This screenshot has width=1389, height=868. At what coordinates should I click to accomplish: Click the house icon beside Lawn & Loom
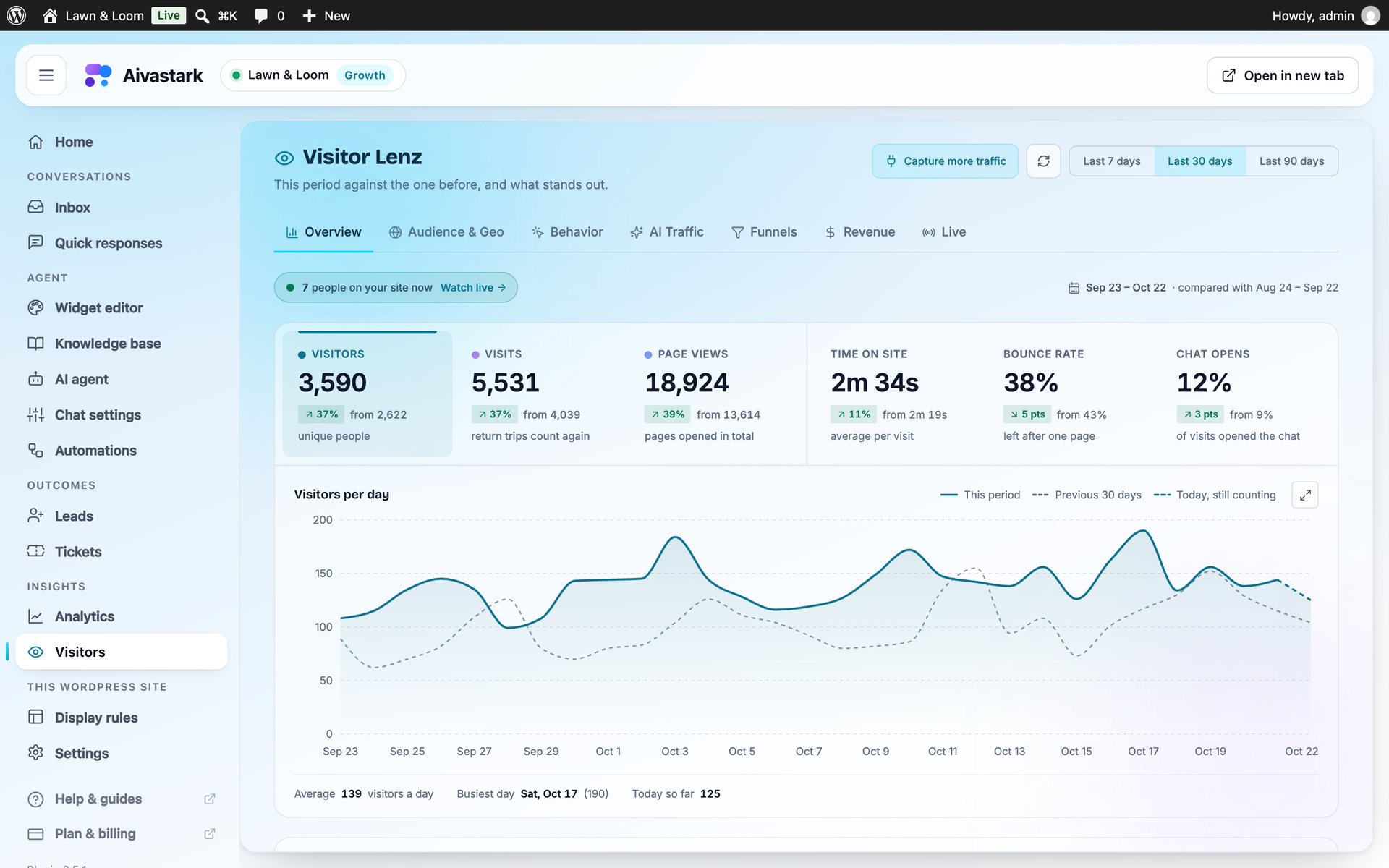(x=50, y=15)
